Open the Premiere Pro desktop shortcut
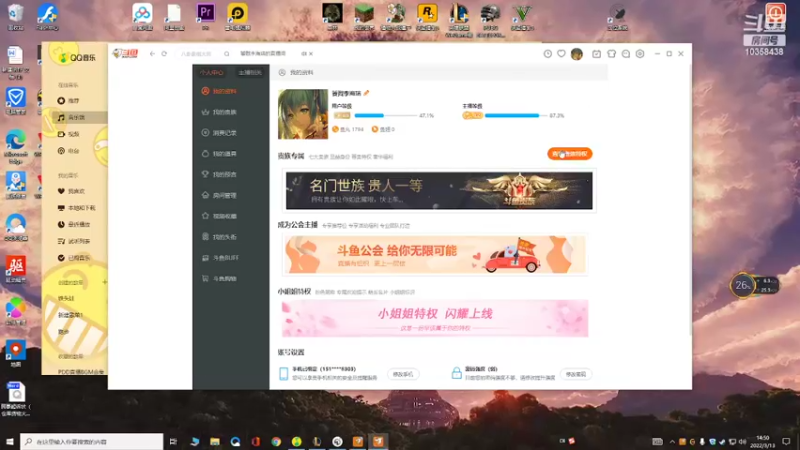This screenshot has width=800, height=450. (206, 16)
